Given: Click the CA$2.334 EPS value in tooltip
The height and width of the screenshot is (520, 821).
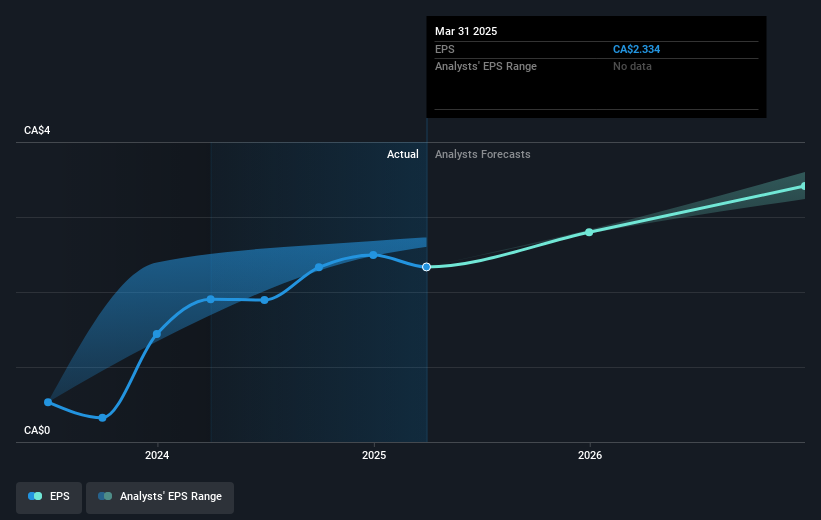Looking at the screenshot, I should point(636,49).
